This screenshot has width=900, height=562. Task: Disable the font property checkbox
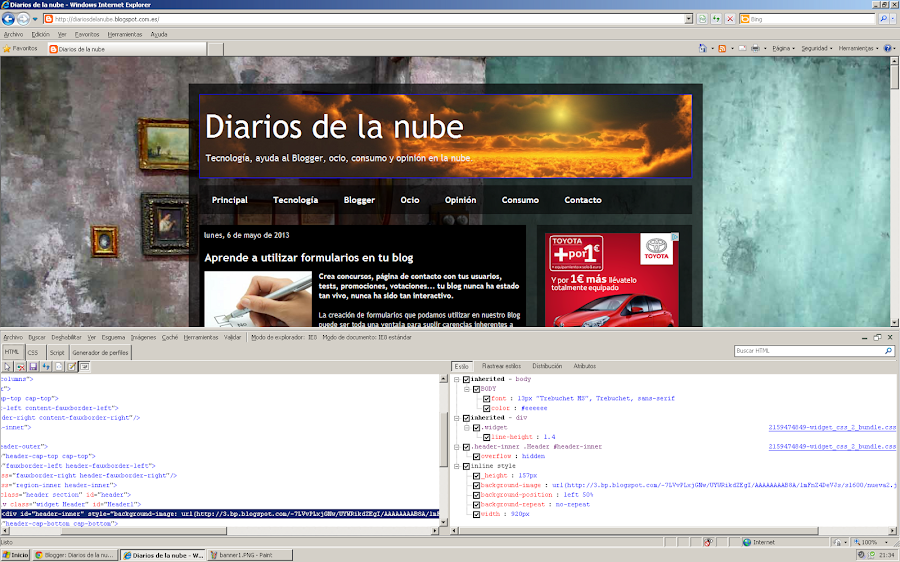[487, 399]
